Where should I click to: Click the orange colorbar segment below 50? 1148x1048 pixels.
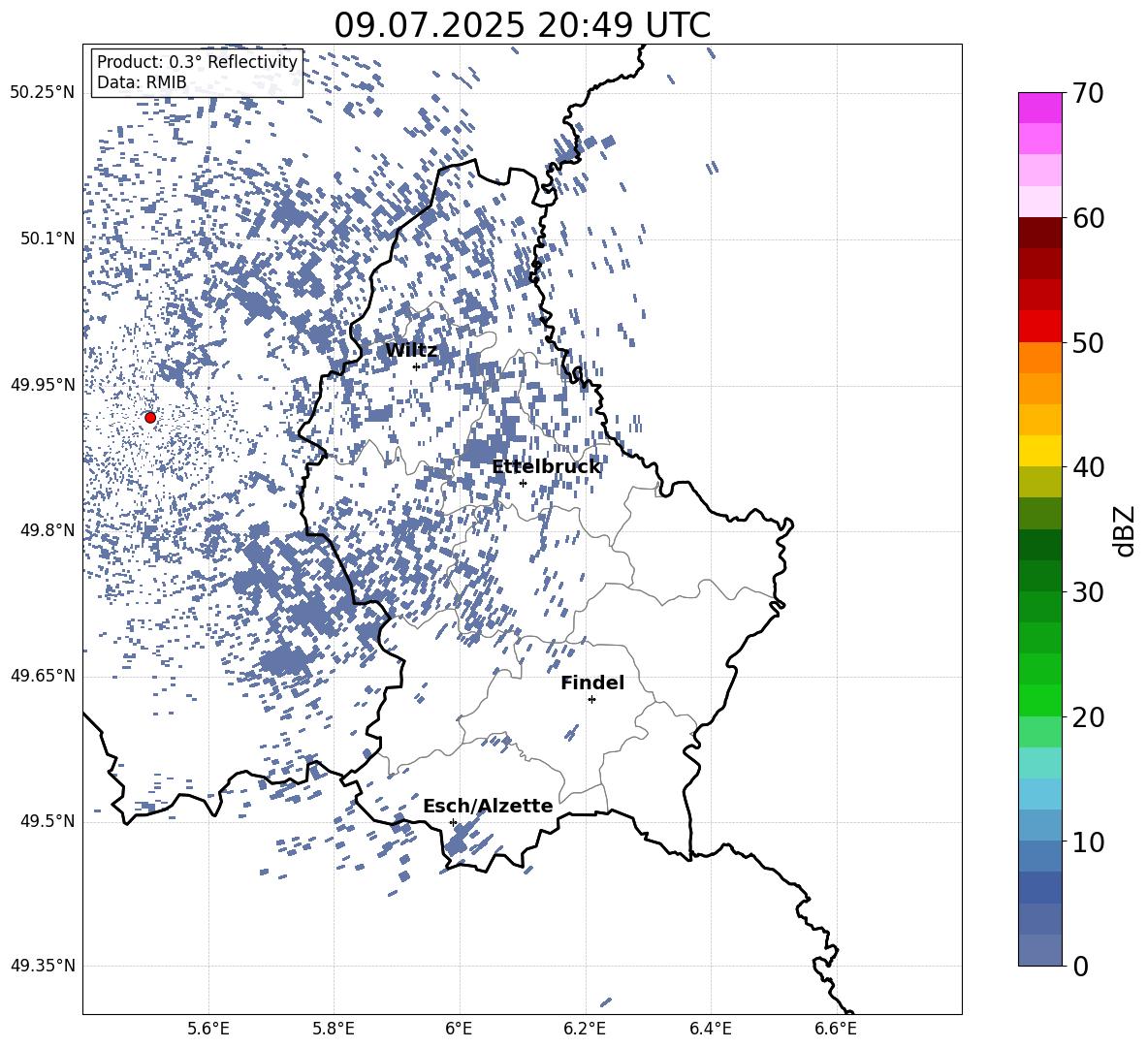click(x=1039, y=358)
